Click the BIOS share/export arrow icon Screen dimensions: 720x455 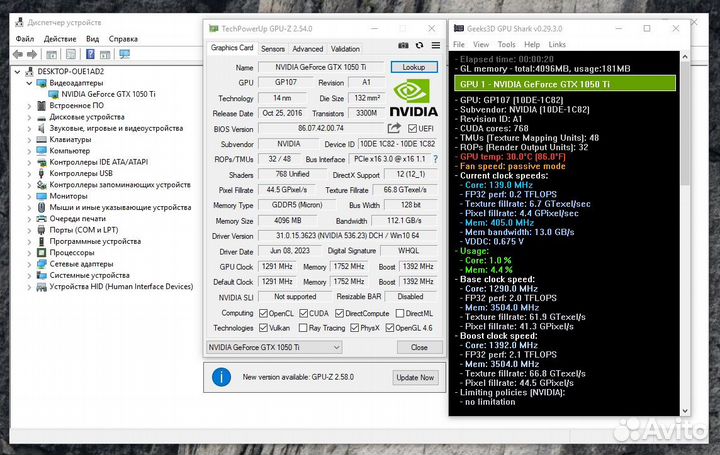pyautogui.click(x=394, y=128)
